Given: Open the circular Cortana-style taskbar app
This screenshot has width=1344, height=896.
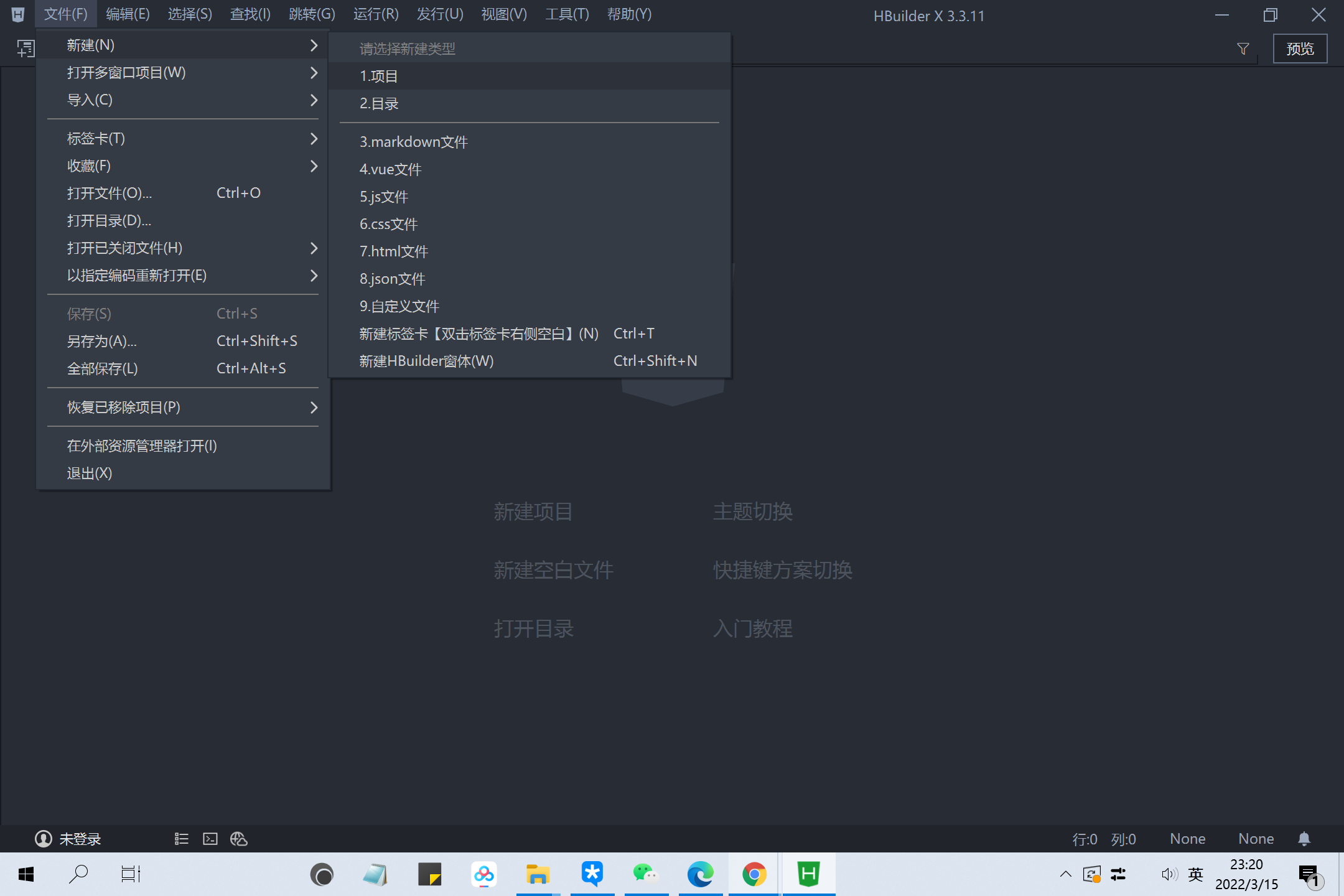Looking at the screenshot, I should click(322, 874).
